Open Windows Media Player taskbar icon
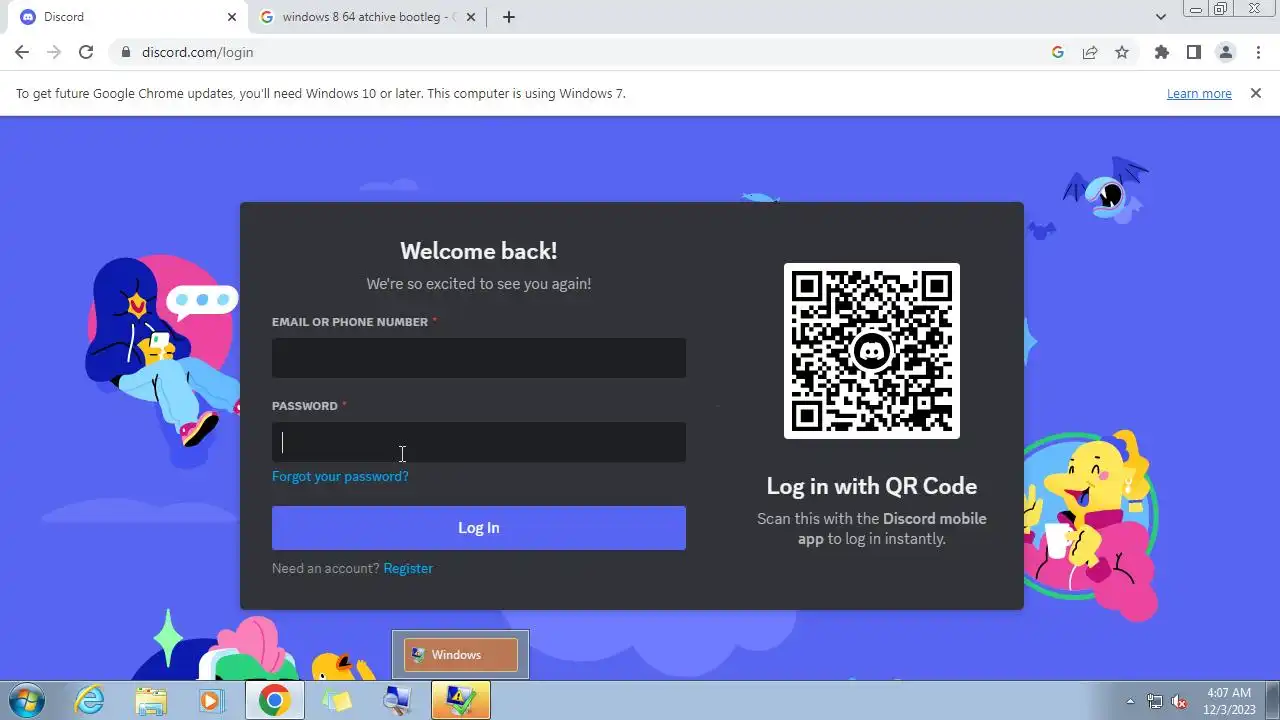This screenshot has height=720, width=1280. 212,700
